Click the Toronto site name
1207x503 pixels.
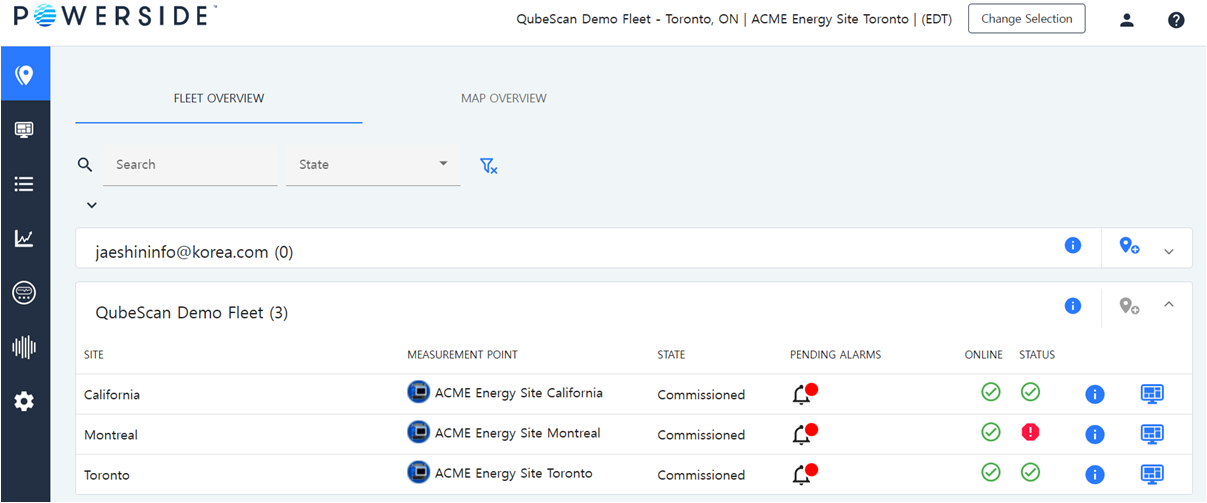pos(107,475)
